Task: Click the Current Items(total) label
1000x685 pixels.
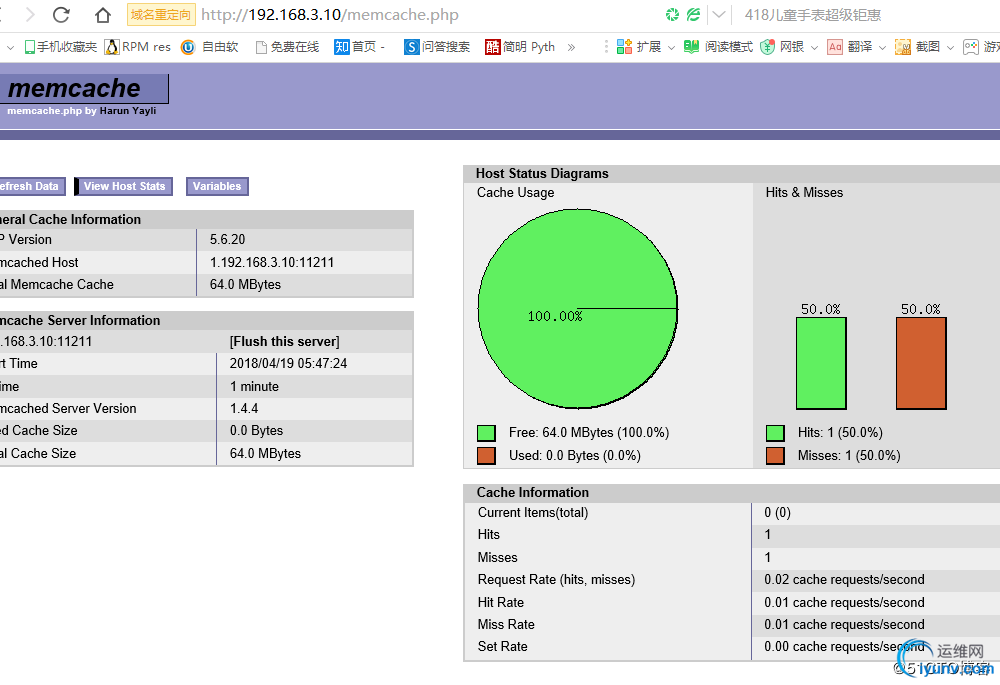Action: (533, 512)
